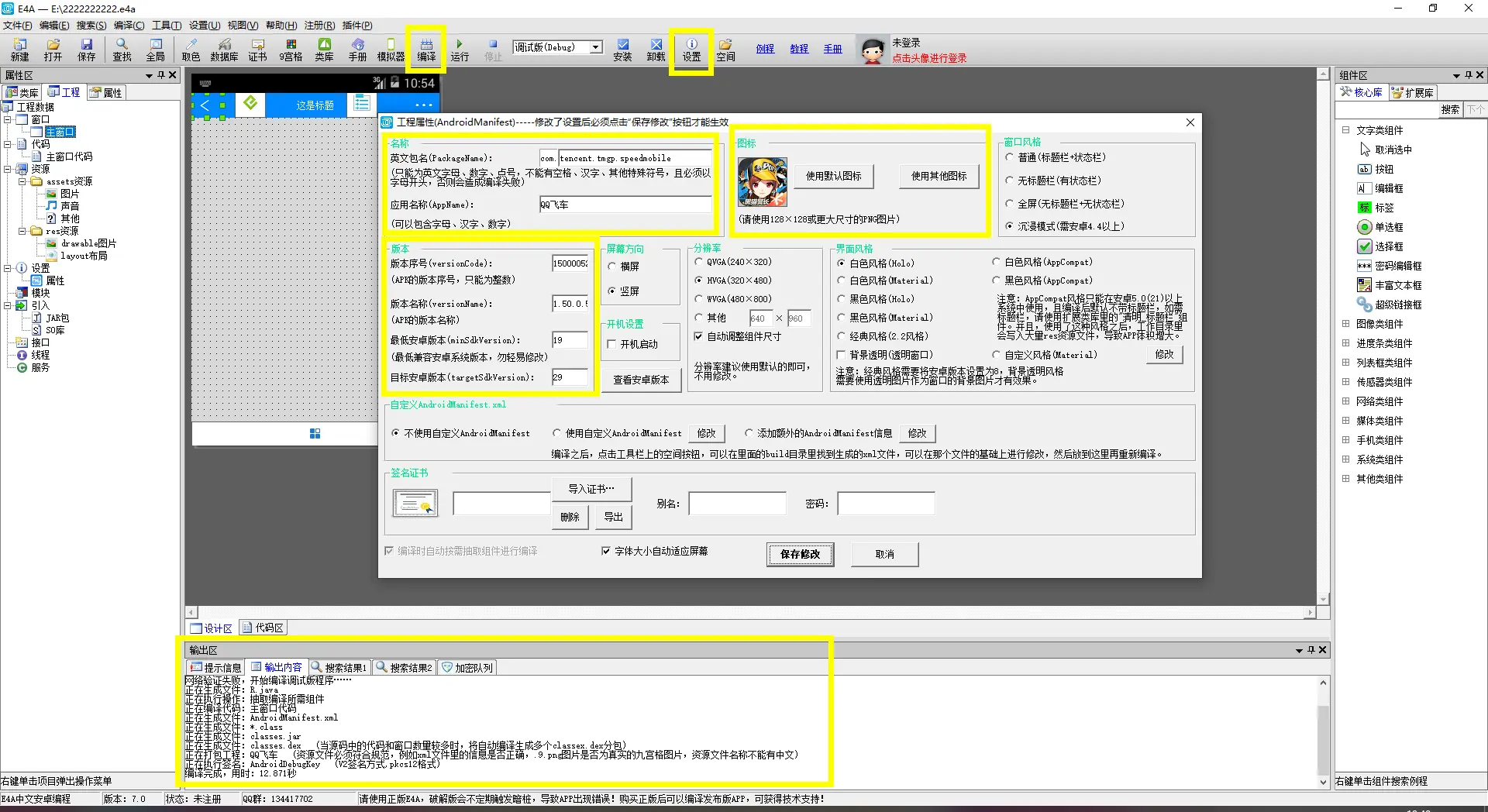Select the 标签 label component

(x=1376, y=208)
